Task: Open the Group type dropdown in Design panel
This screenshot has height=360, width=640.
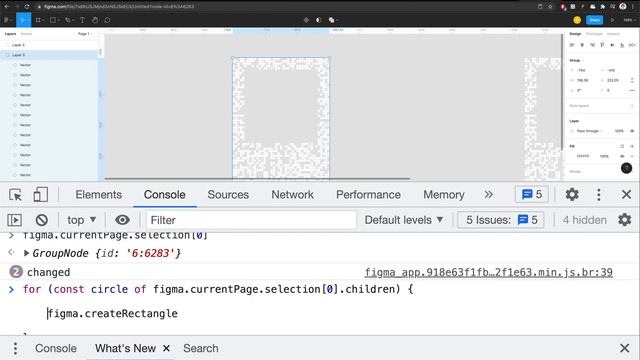Action: pyautogui.click(x=576, y=60)
